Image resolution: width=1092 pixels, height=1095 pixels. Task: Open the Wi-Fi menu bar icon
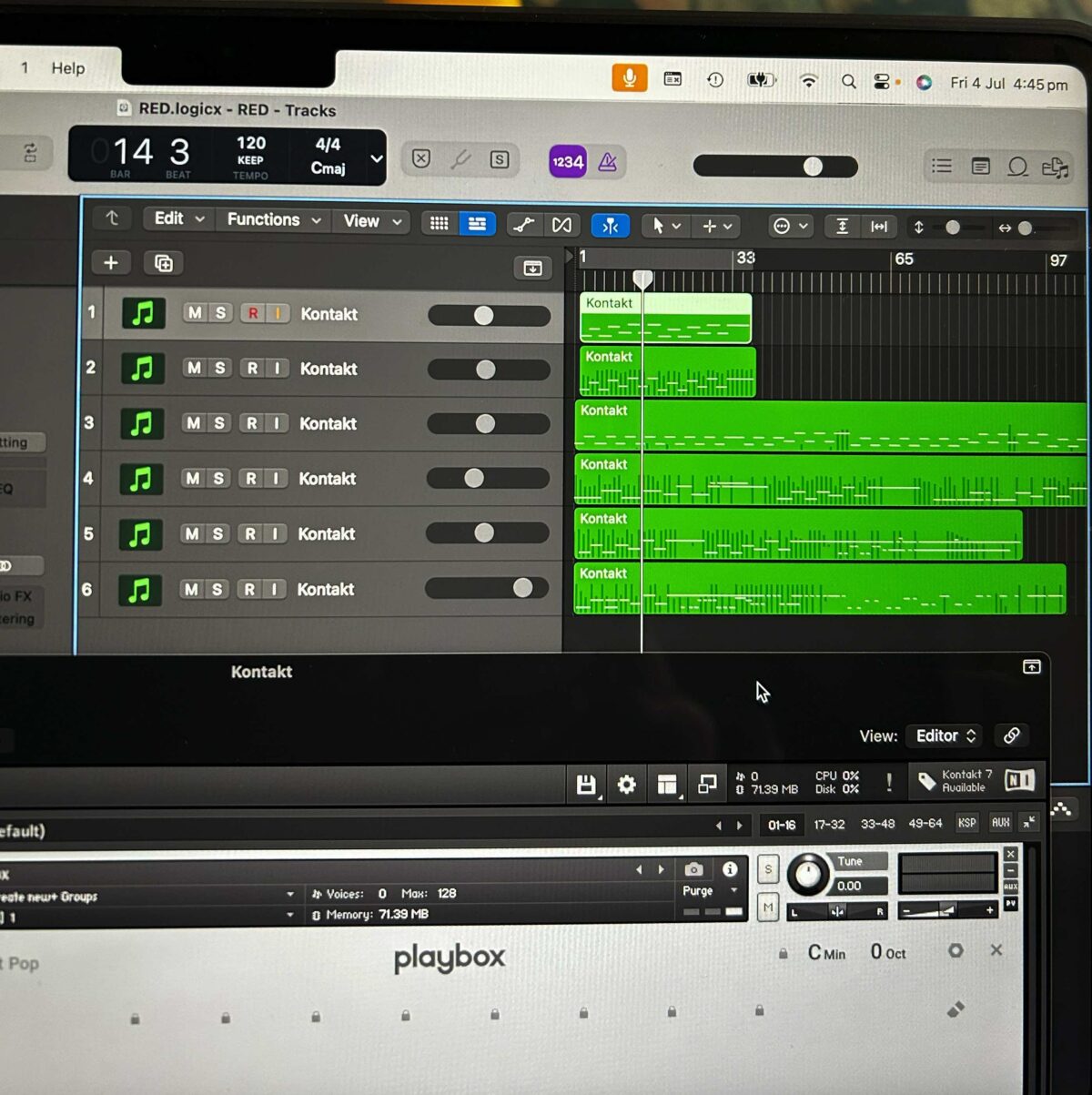(x=808, y=81)
